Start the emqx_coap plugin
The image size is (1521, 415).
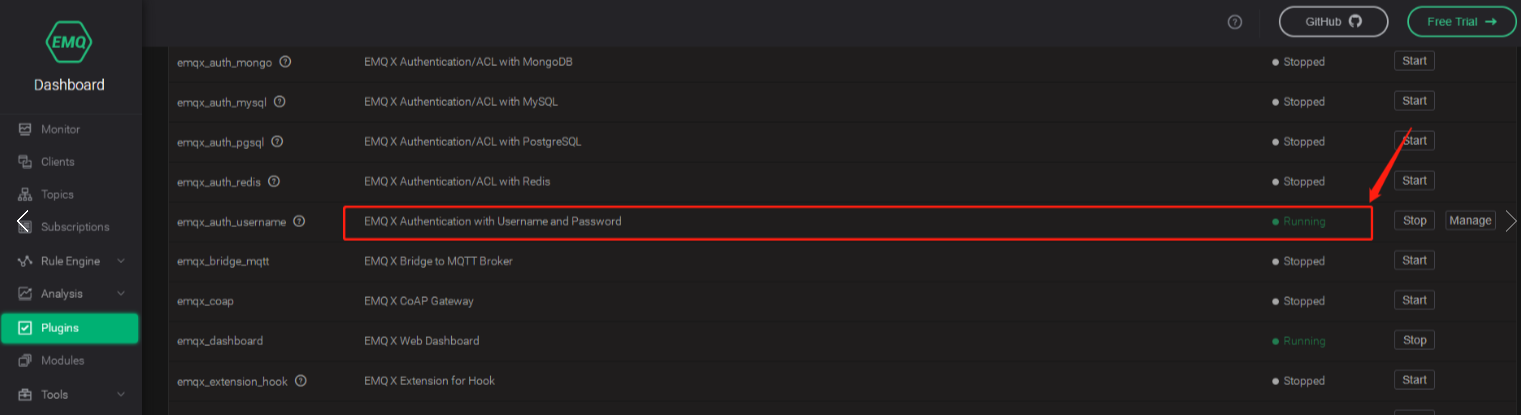point(1414,301)
